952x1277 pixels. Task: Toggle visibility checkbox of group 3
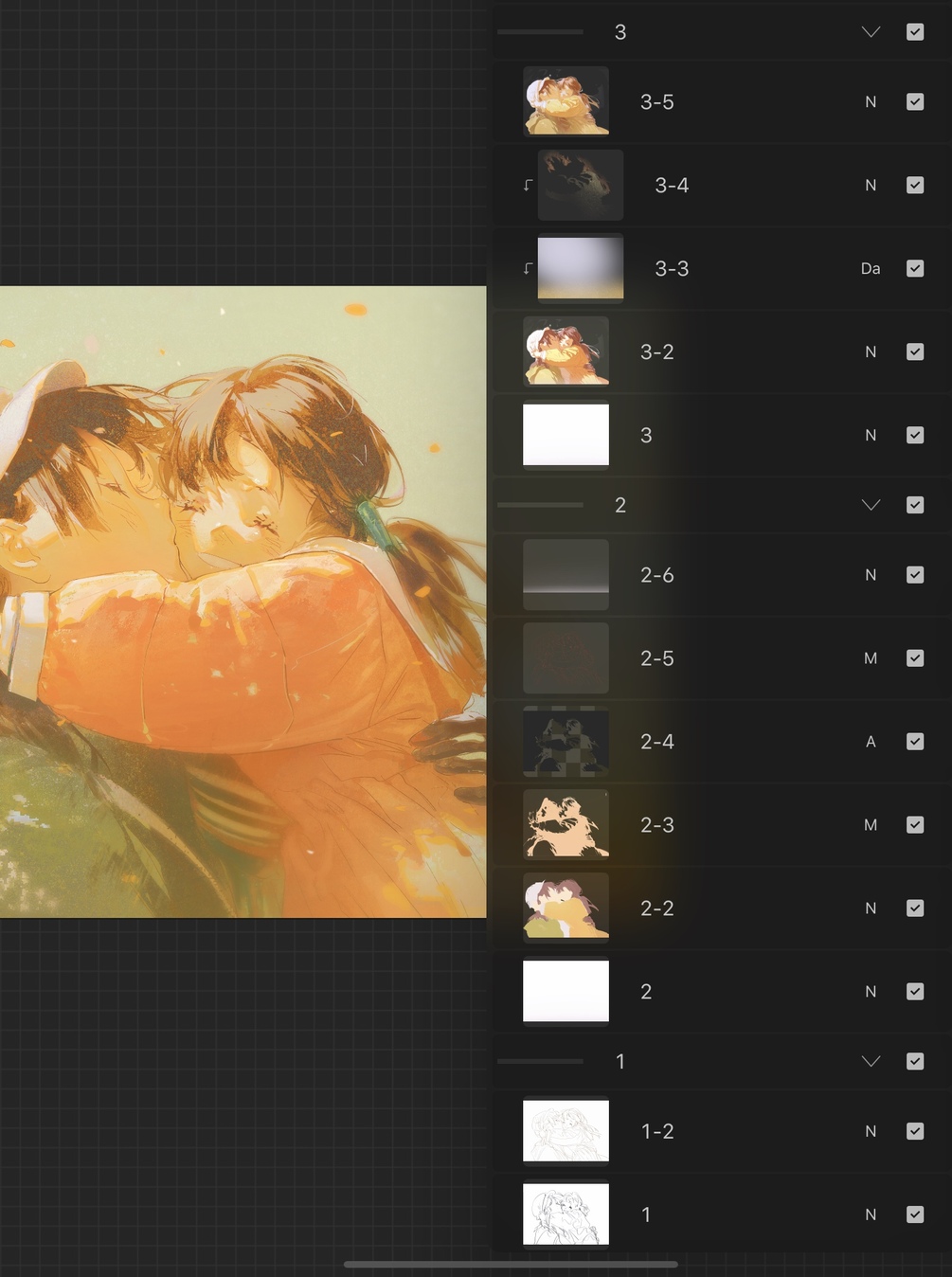coord(915,32)
